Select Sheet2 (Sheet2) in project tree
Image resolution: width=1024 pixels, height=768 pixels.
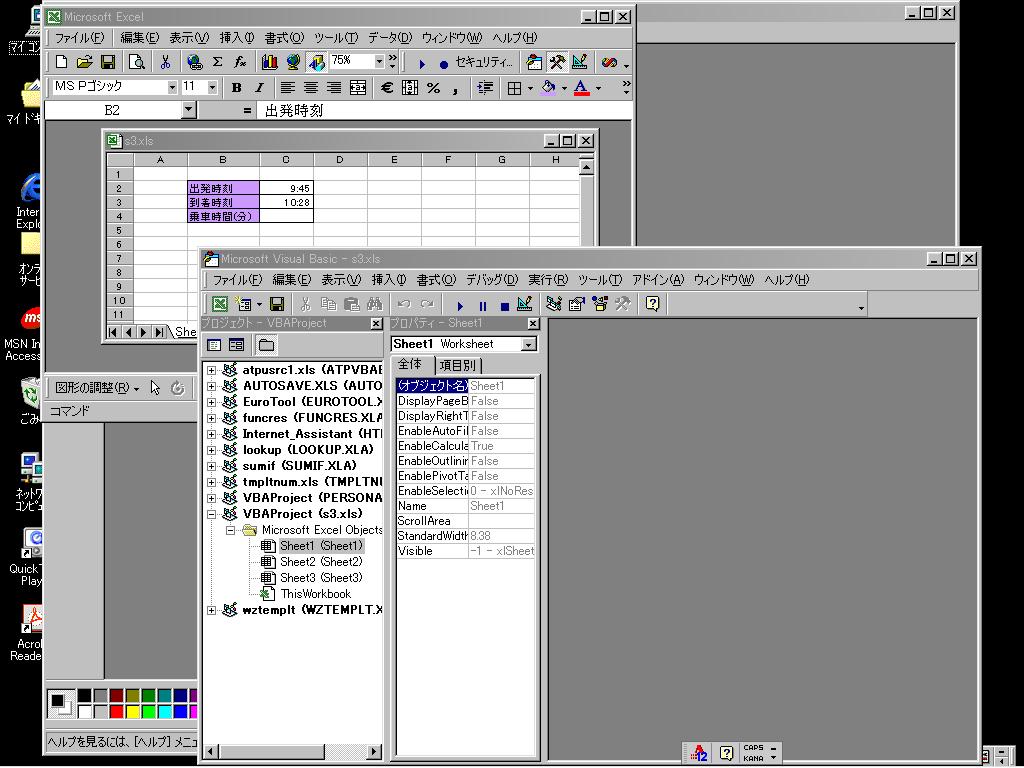(x=321, y=562)
